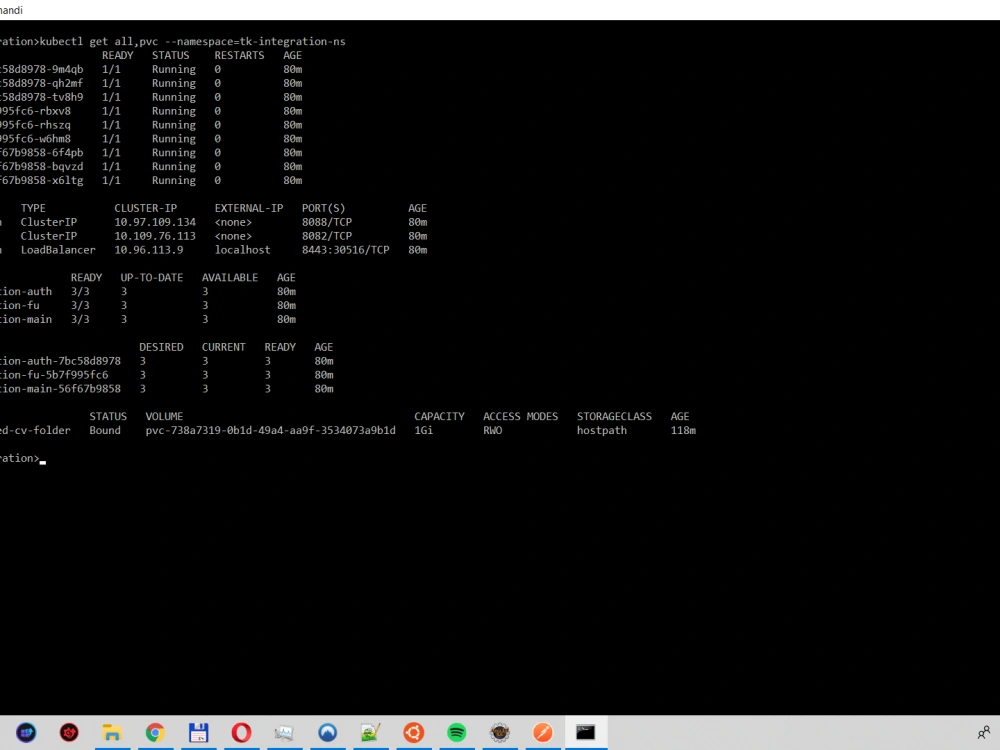Launch the Ubuntu app from the taskbar
1000x750 pixels.
pos(414,732)
